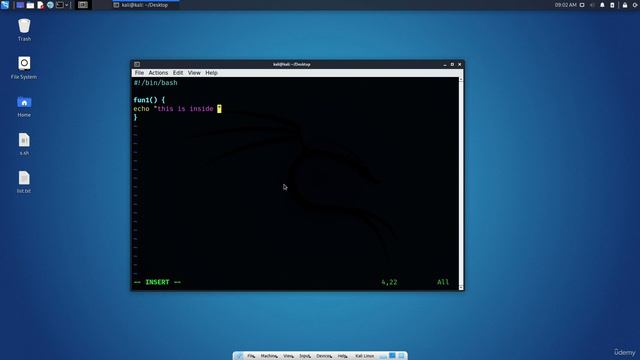Click the 09:02 AM clock
Screen dimensions: 640x360
click(565, 5)
